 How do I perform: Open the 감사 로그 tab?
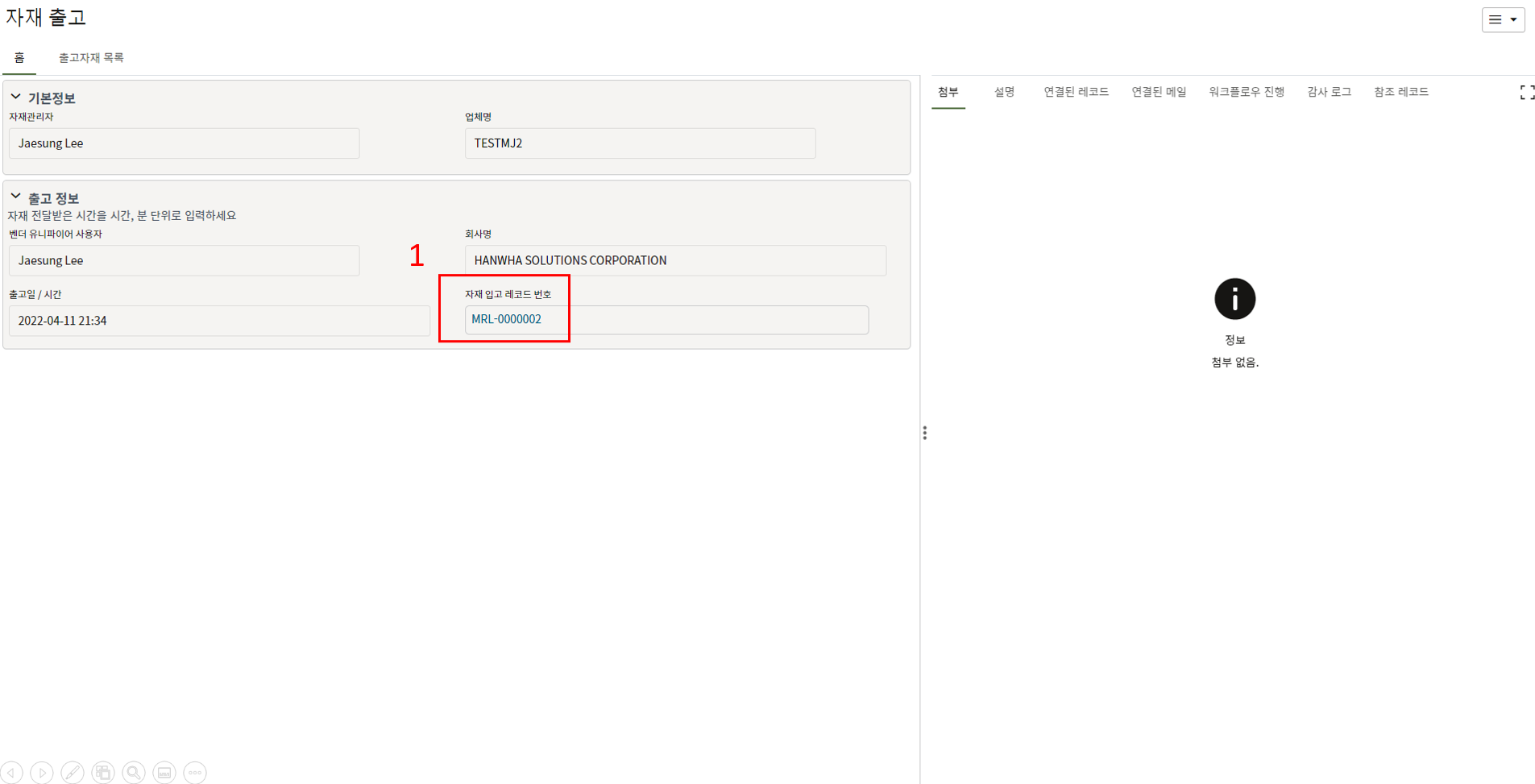pos(1329,92)
